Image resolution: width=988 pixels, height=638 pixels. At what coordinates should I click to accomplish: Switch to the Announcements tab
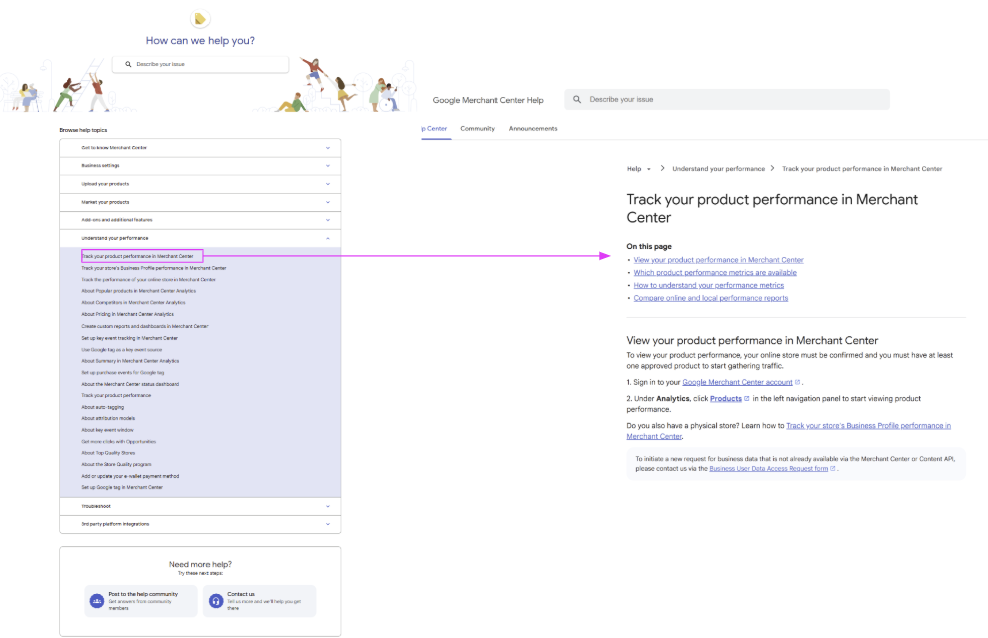pyautogui.click(x=533, y=128)
